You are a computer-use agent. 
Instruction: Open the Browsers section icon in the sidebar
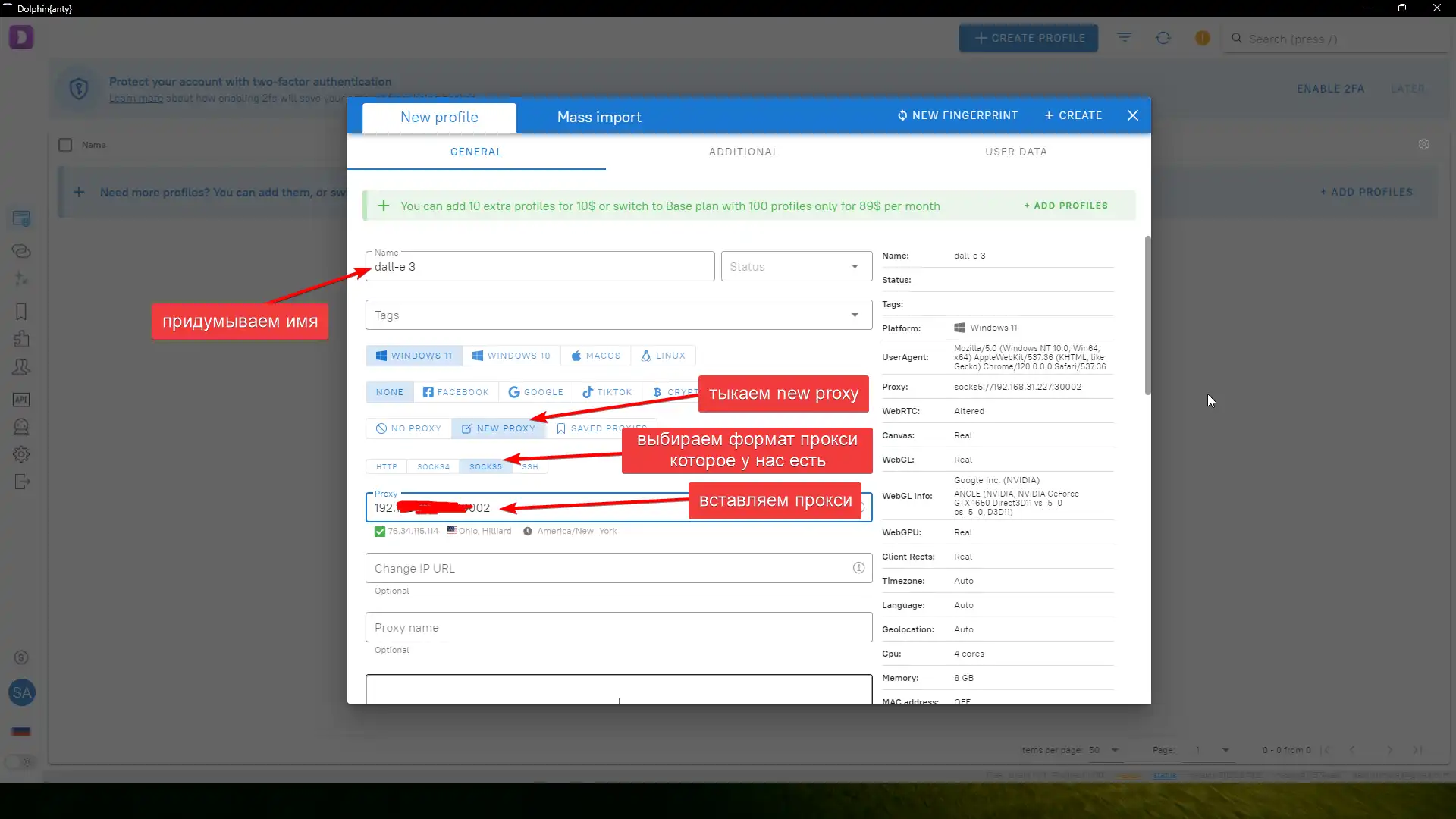21,219
